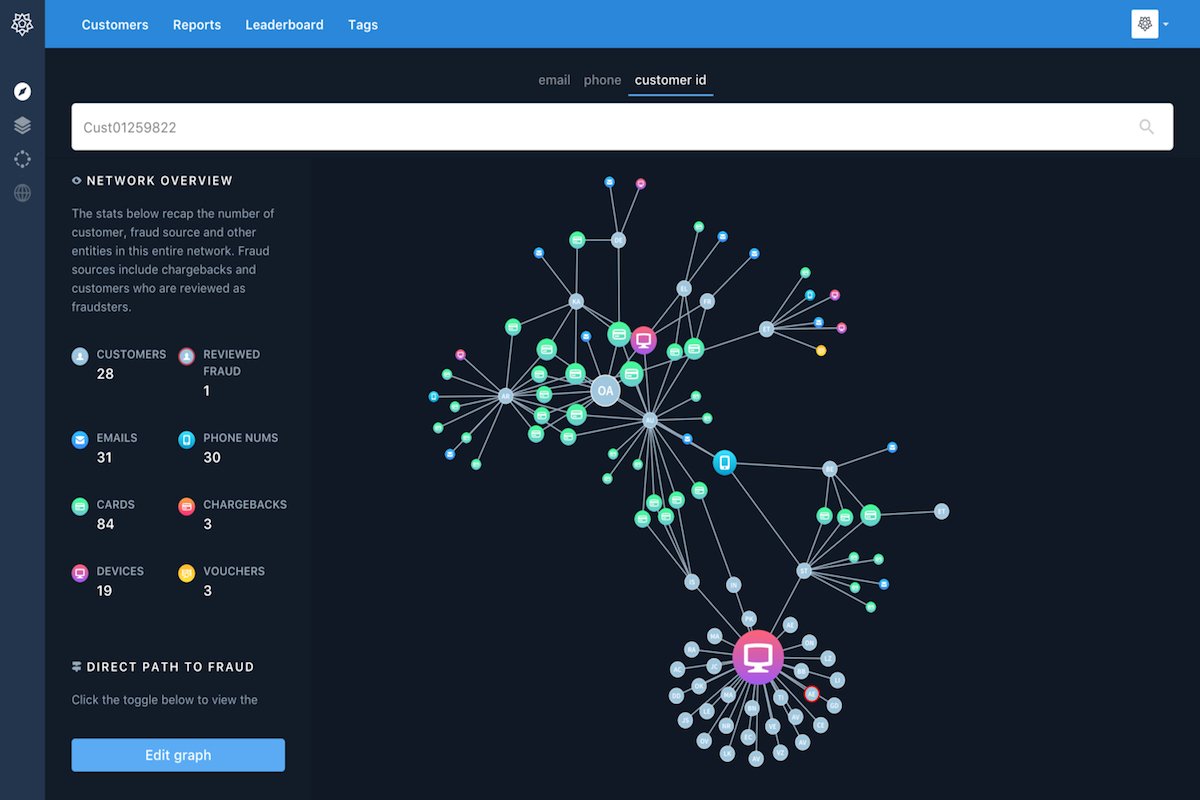Select the DE customer node
Screen dimensions: 1200x800
point(618,240)
